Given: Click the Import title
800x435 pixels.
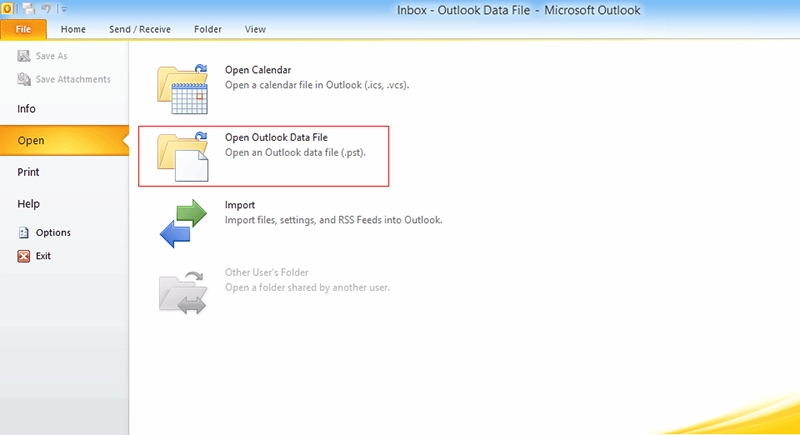Looking at the screenshot, I should click(x=240, y=205).
